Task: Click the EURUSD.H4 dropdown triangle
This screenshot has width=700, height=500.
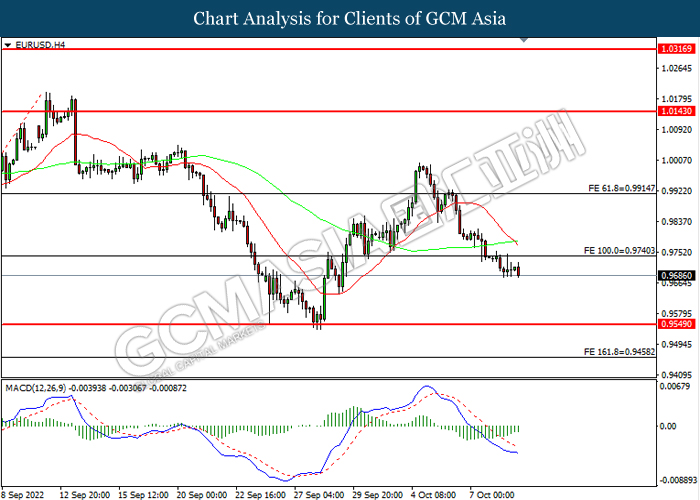Action: pos(8,45)
